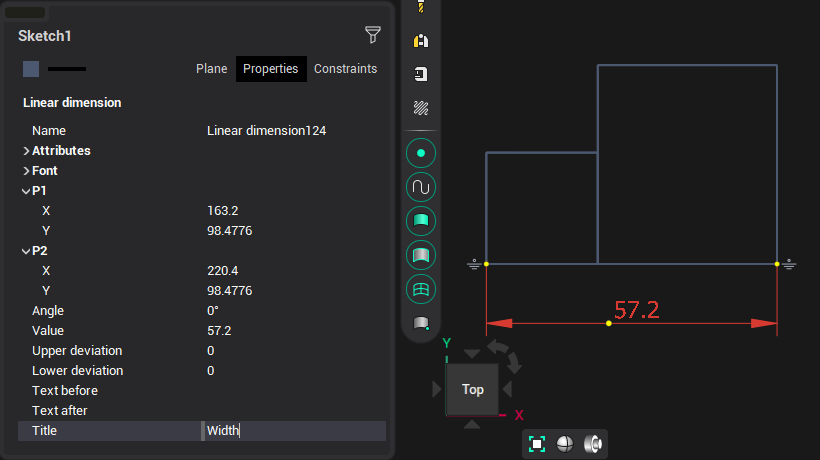Viewport: 820px width, 460px height.
Task: Click the Top face of view cube
Action: 473,389
